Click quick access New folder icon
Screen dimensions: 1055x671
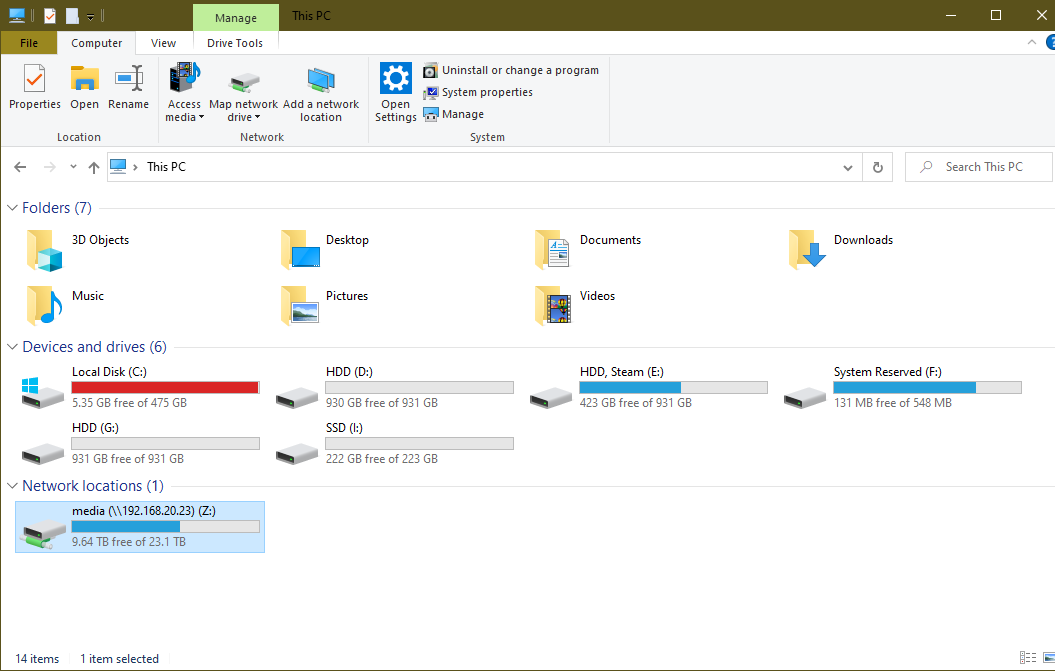tap(72, 15)
